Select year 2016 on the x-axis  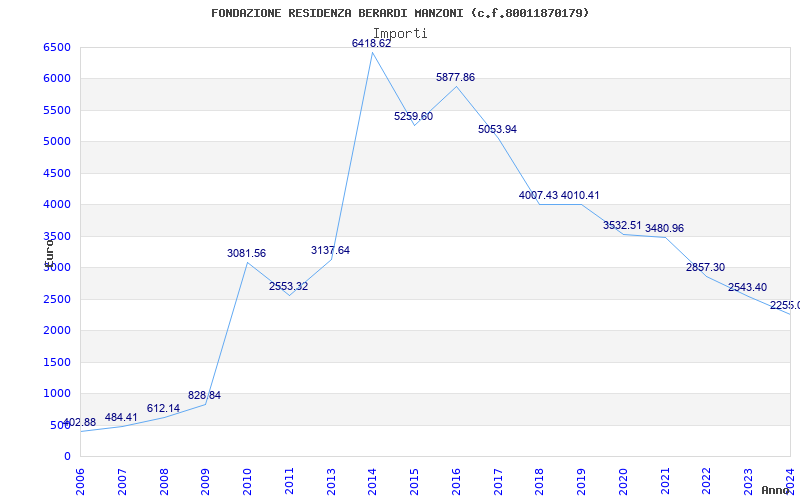pyautogui.click(x=456, y=482)
